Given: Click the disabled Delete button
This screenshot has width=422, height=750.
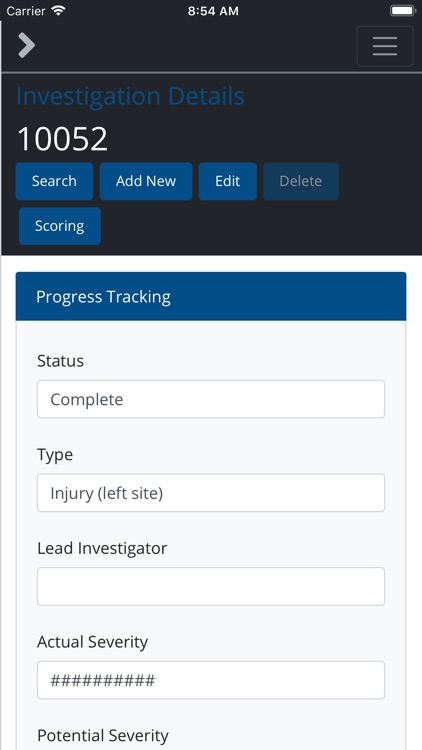Looking at the screenshot, I should point(301,181).
